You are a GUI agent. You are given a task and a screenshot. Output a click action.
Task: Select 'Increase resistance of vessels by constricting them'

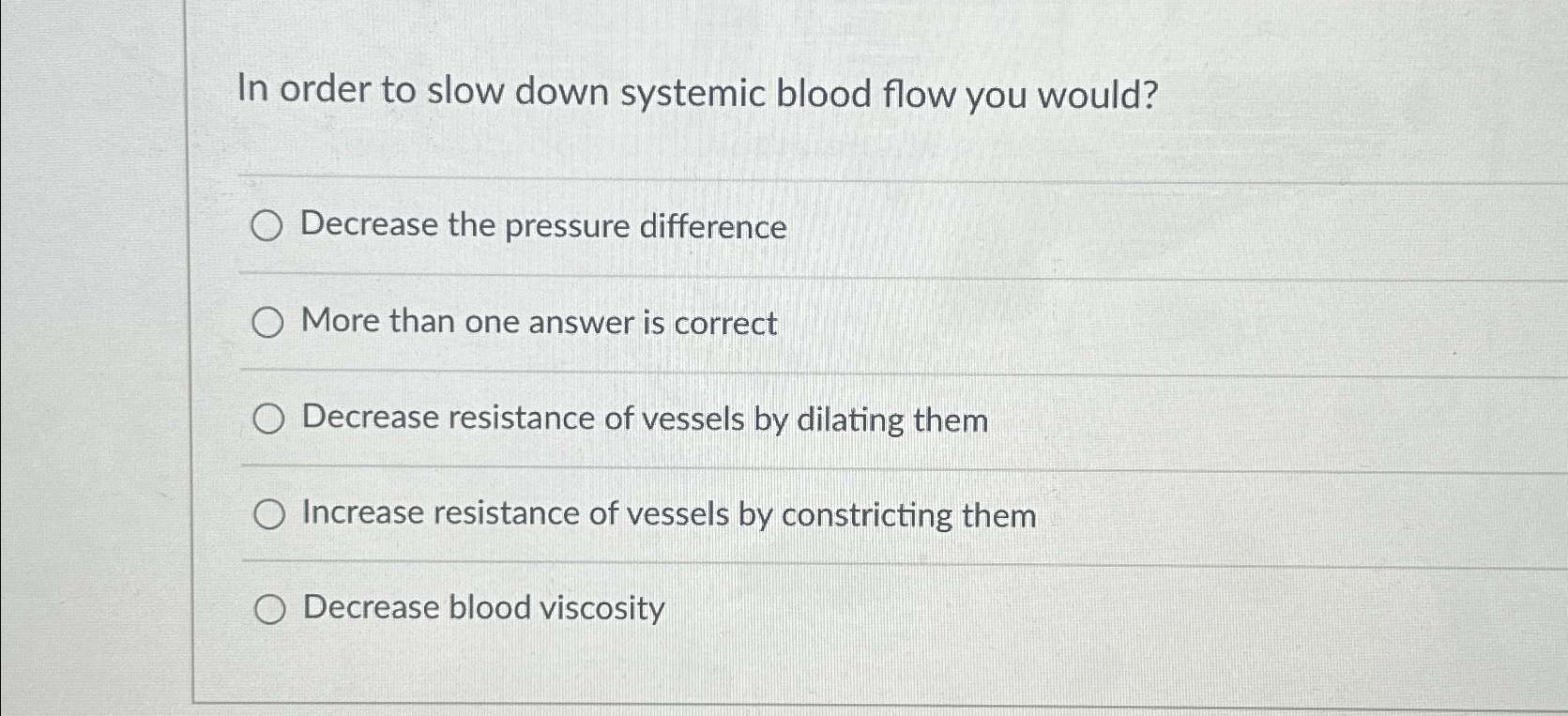pyautogui.click(x=269, y=514)
